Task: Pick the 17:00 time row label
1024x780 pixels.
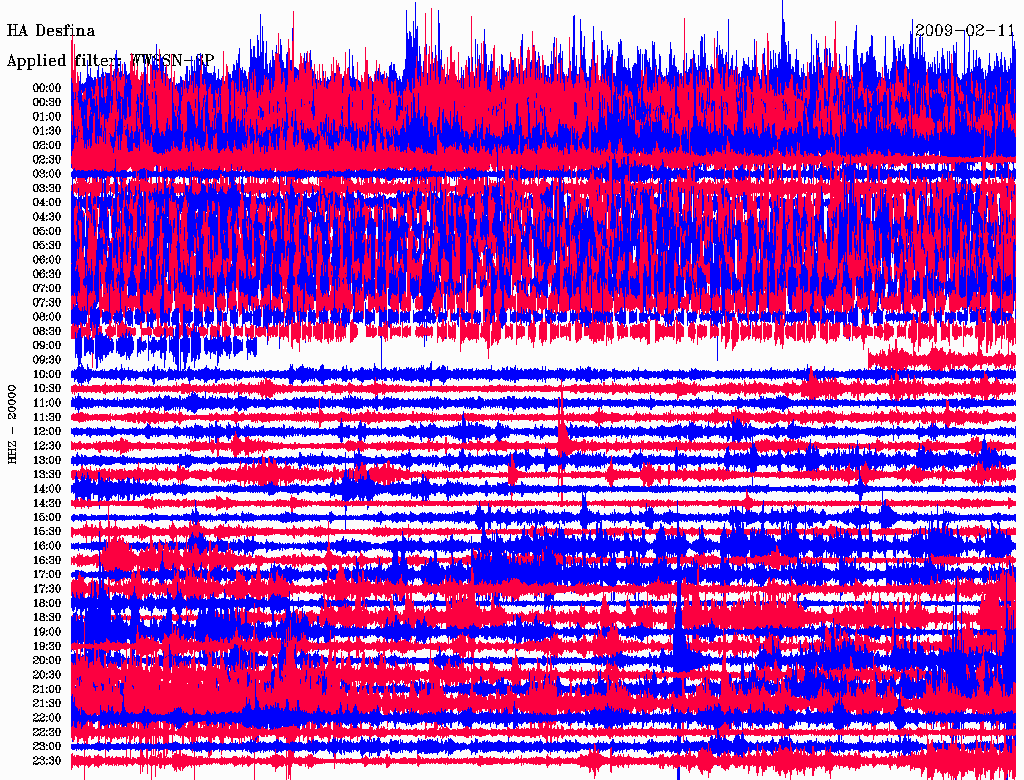Action: click(x=47, y=575)
